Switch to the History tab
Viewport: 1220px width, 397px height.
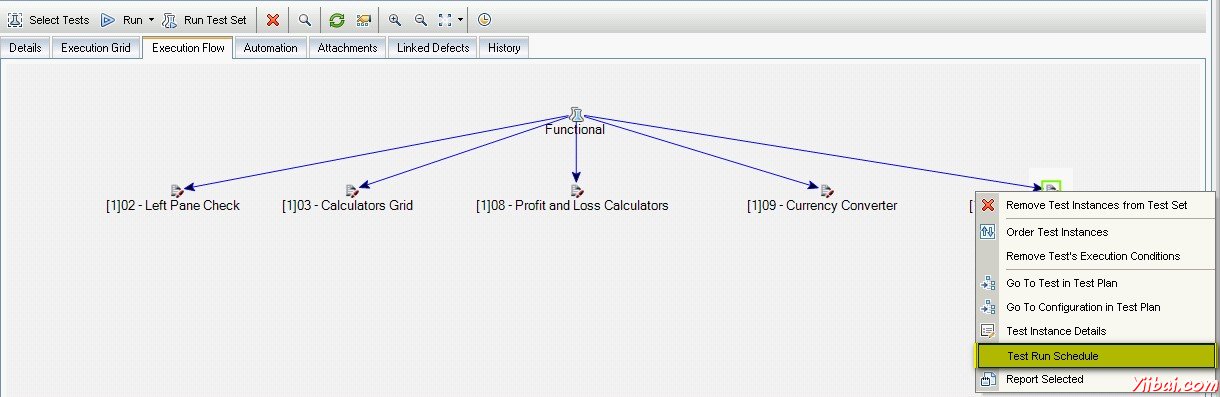click(x=503, y=48)
